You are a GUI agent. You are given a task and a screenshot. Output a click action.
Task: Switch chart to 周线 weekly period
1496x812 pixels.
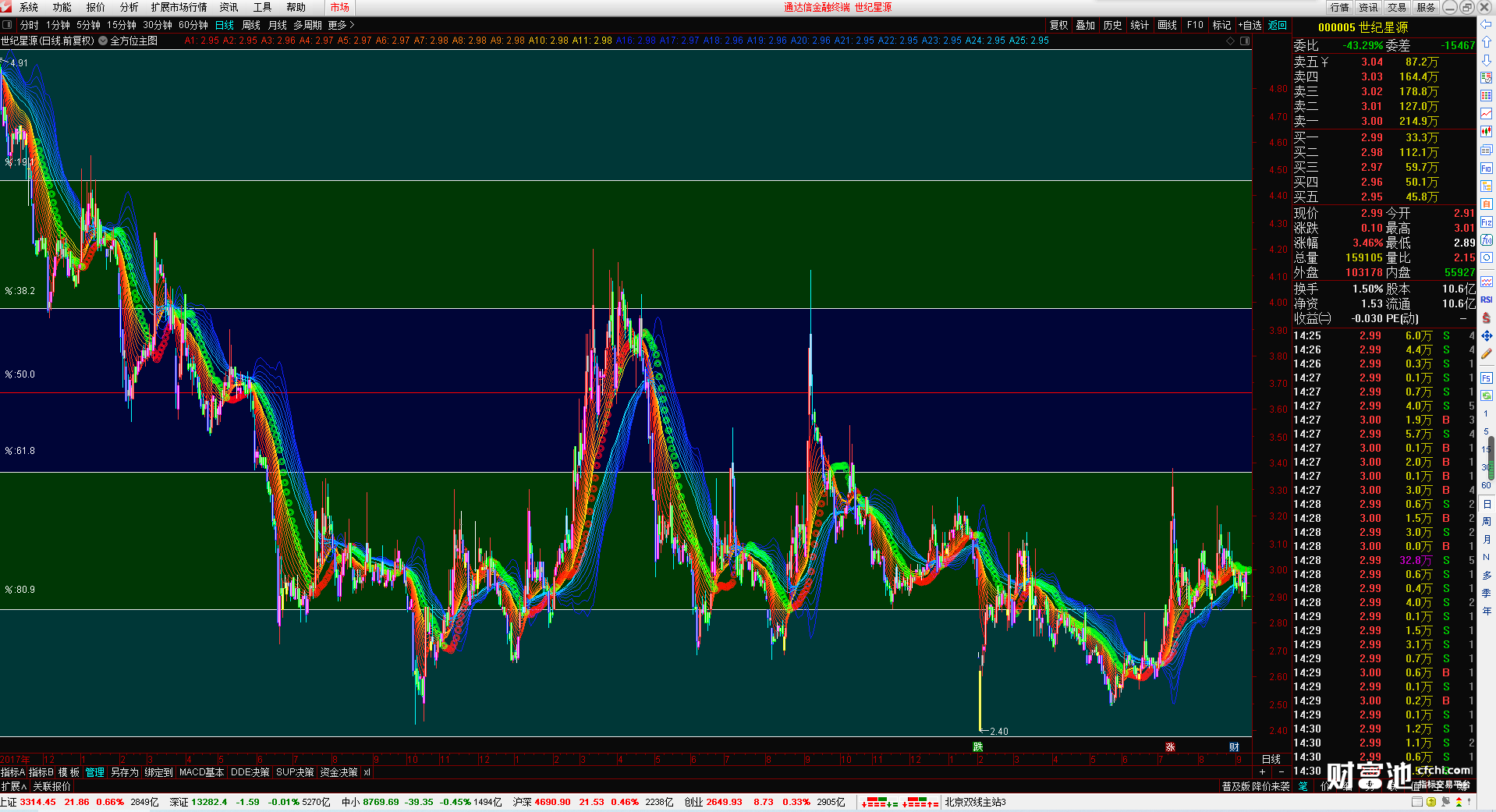(x=251, y=25)
